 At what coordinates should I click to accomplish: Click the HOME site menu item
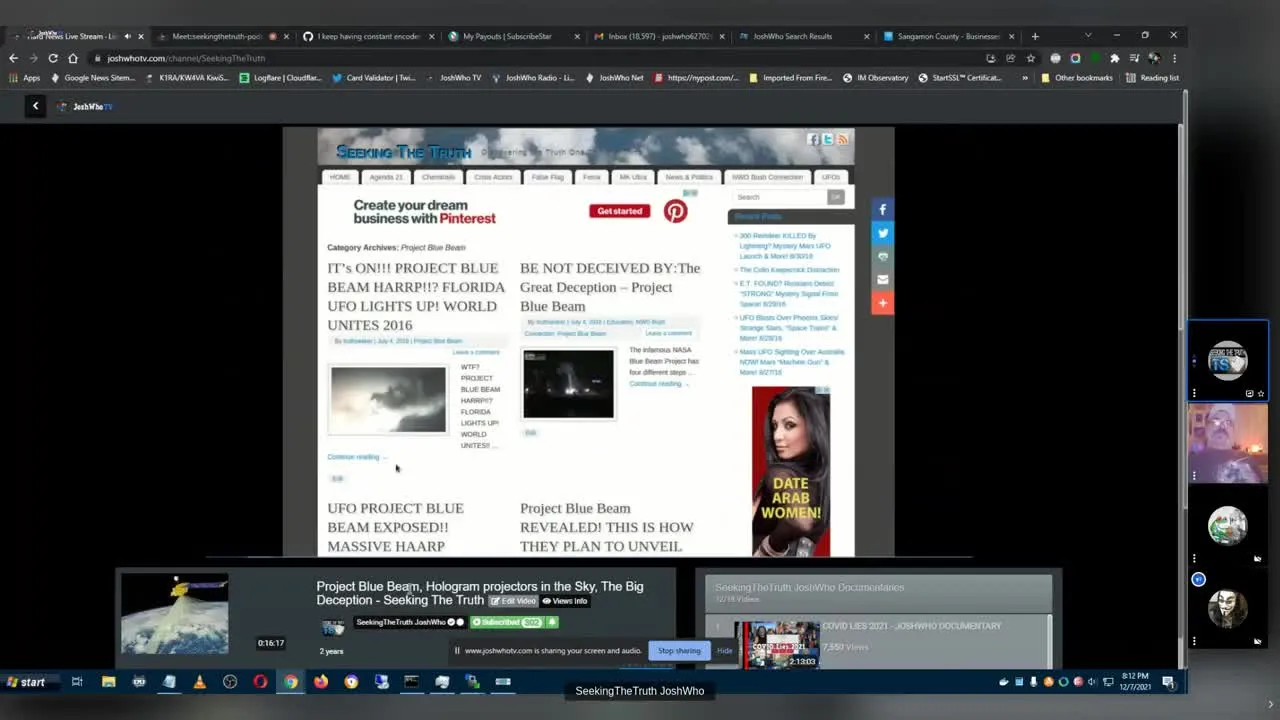click(340, 177)
